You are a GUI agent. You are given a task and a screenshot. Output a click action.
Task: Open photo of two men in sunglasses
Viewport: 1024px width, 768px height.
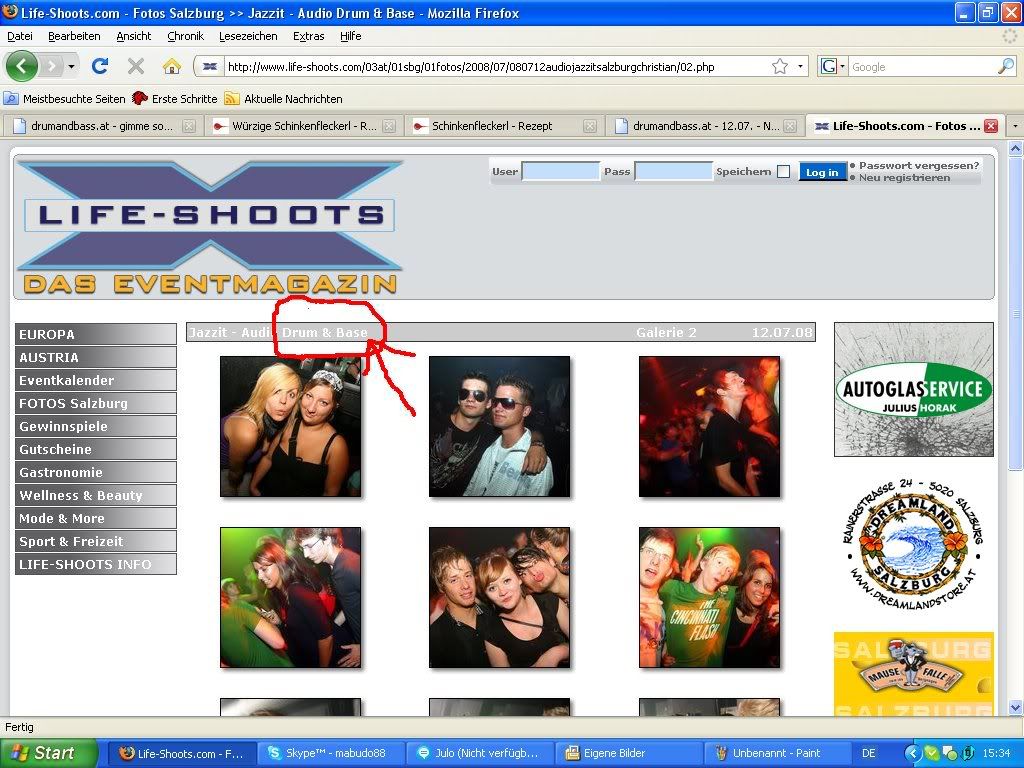pyautogui.click(x=500, y=426)
